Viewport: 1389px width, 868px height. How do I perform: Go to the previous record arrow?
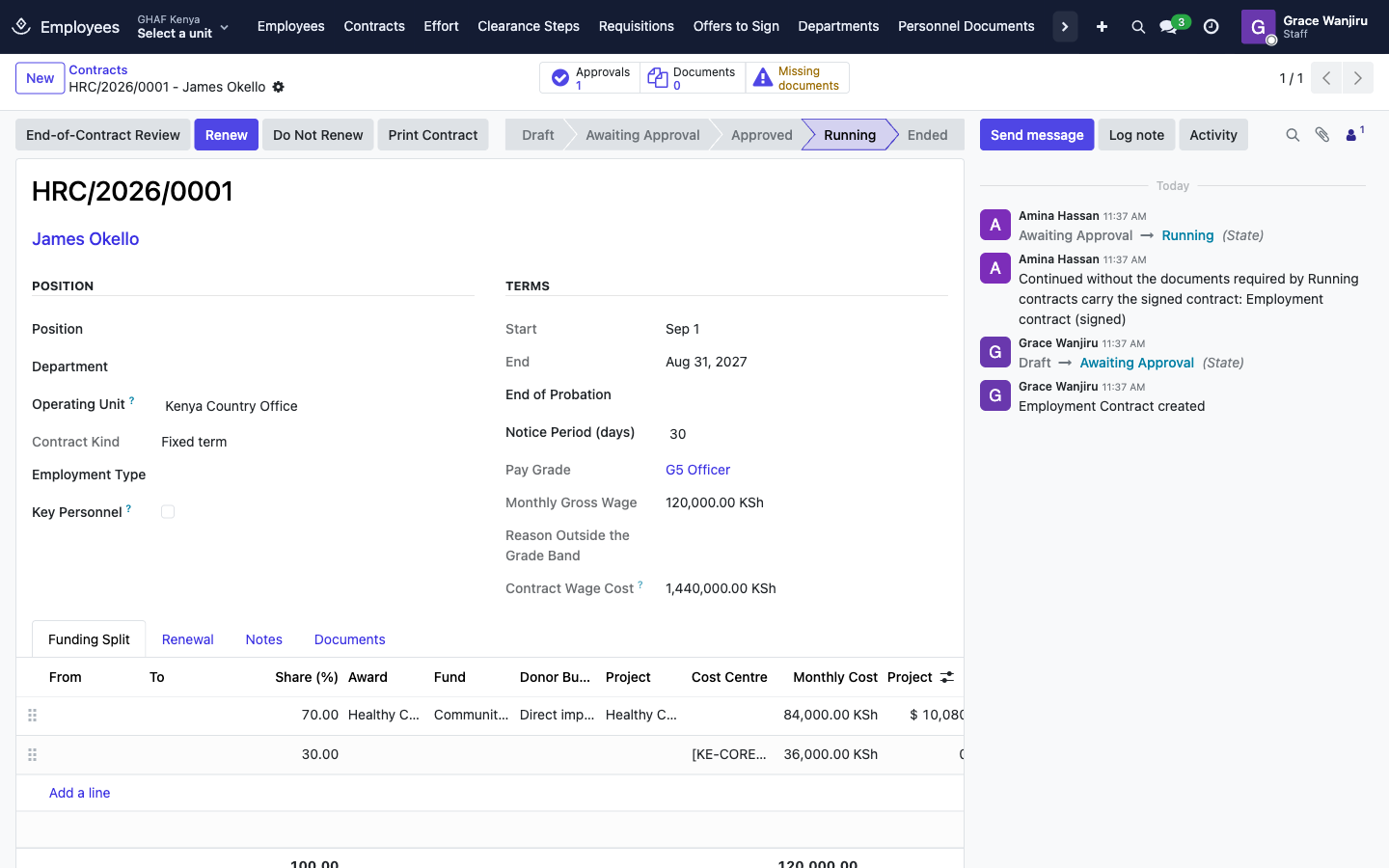click(1326, 78)
